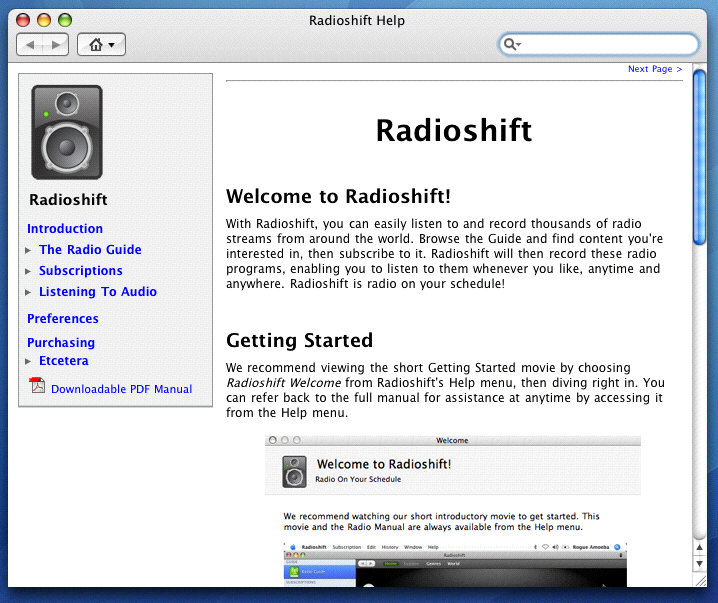This screenshot has width=718, height=603.
Task: Click the Welcome window screenshot image
Action: pos(452,511)
